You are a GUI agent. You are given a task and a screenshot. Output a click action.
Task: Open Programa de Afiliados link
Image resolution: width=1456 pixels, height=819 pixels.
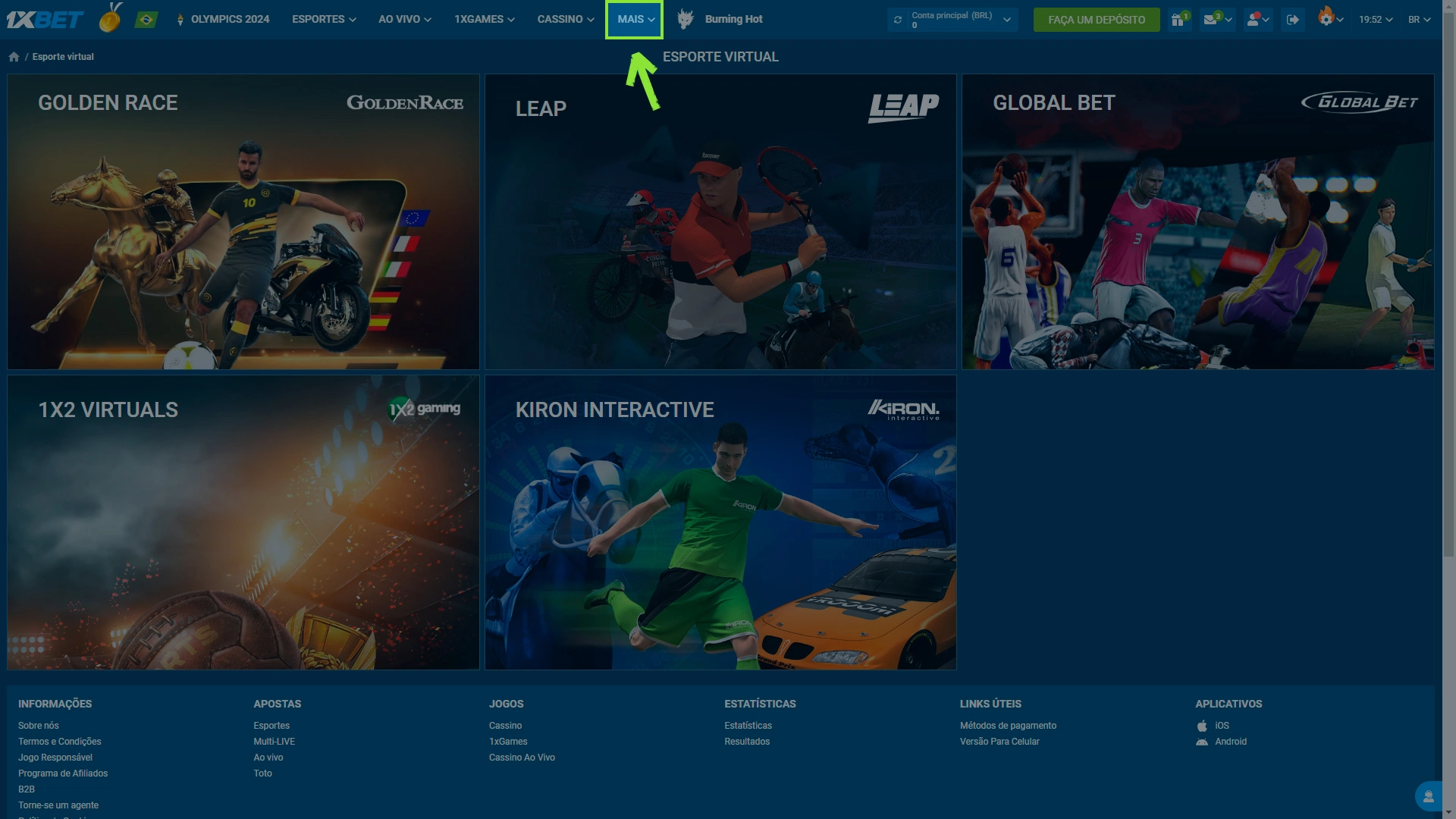63,773
